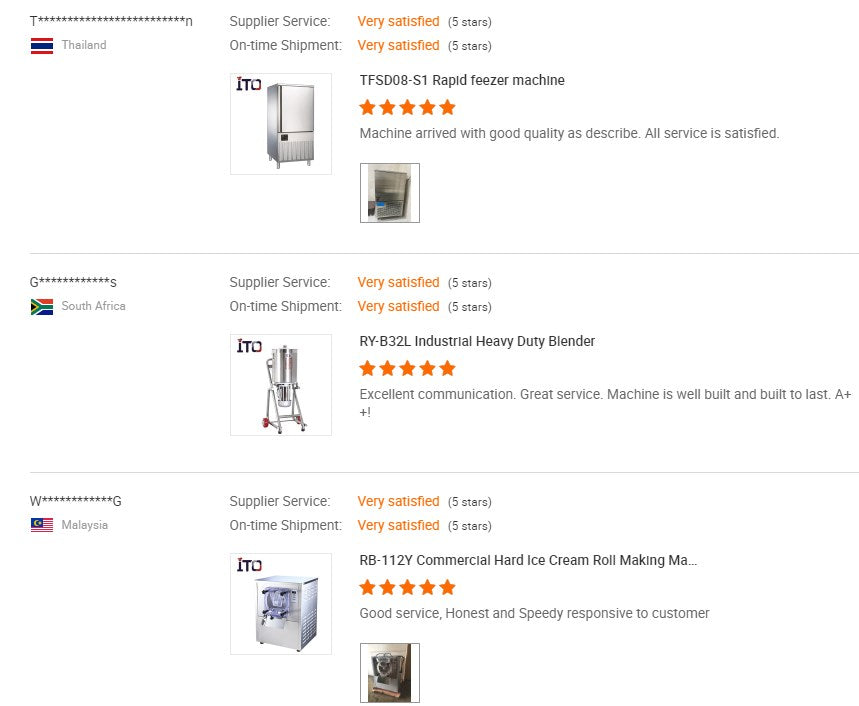
Task: Click the Malaysia country label
Action: [x=84, y=525]
